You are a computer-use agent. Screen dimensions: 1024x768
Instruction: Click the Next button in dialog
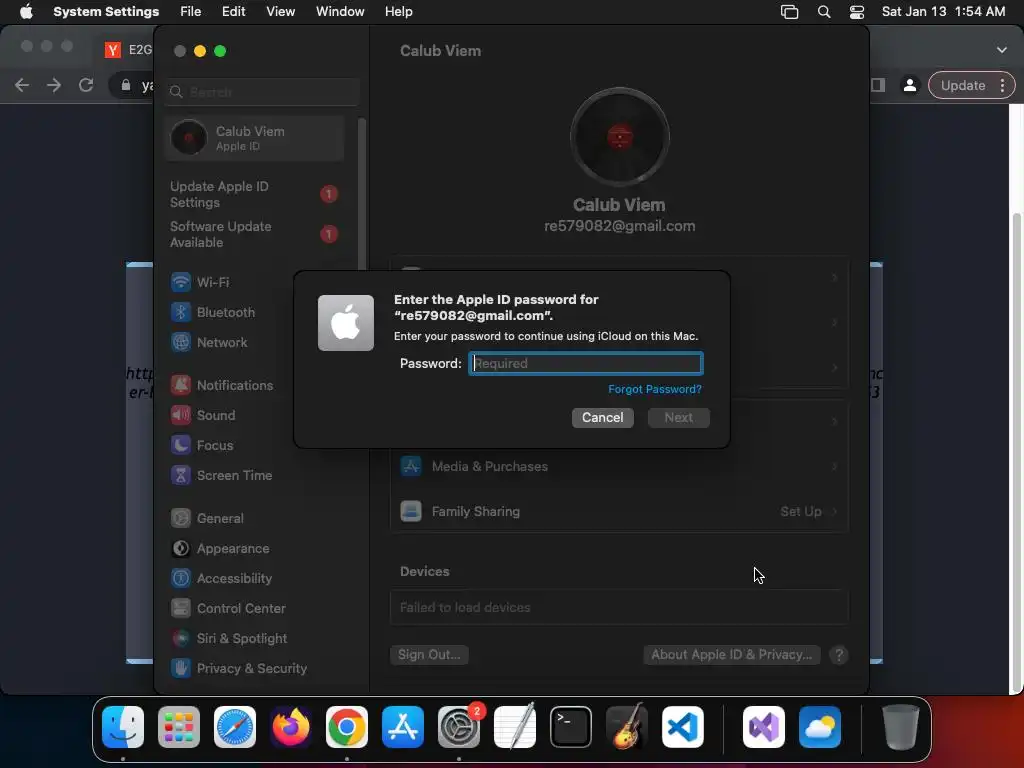[679, 417]
